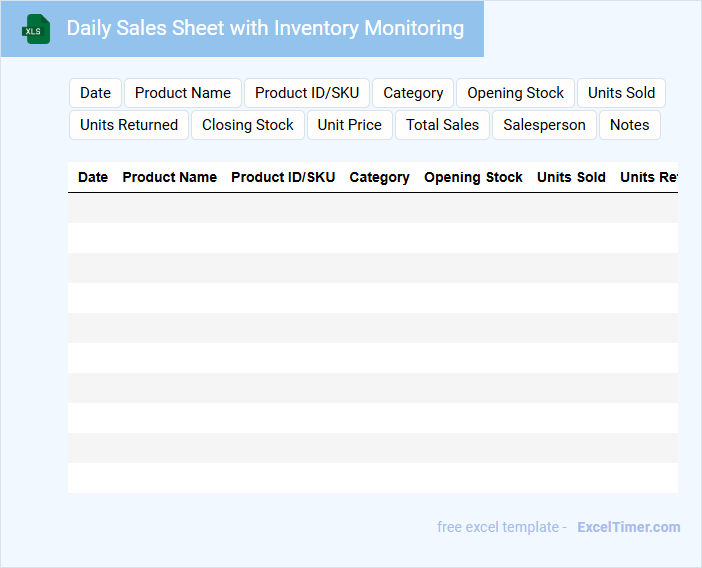
Task: Click the Product Name table column header
Action: (x=169, y=177)
